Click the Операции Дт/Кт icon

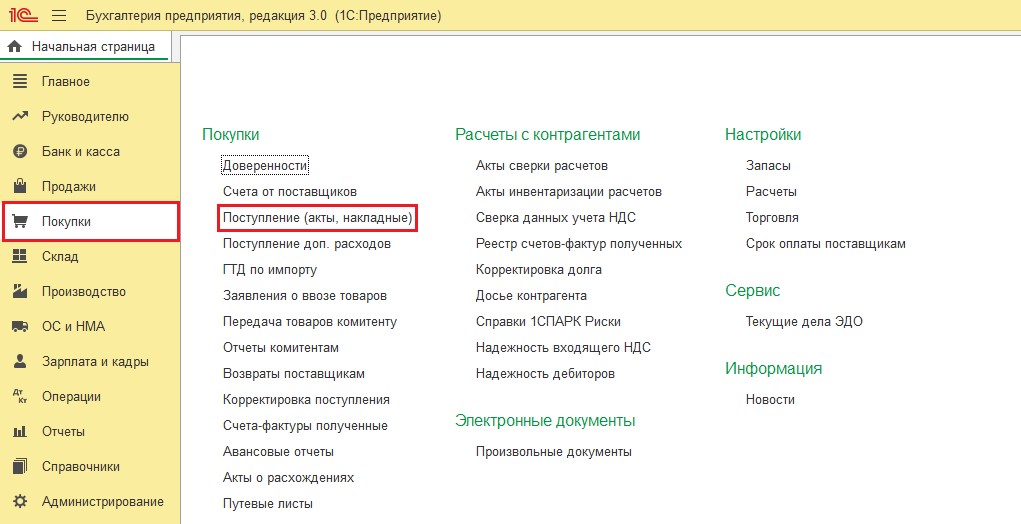click(x=20, y=396)
